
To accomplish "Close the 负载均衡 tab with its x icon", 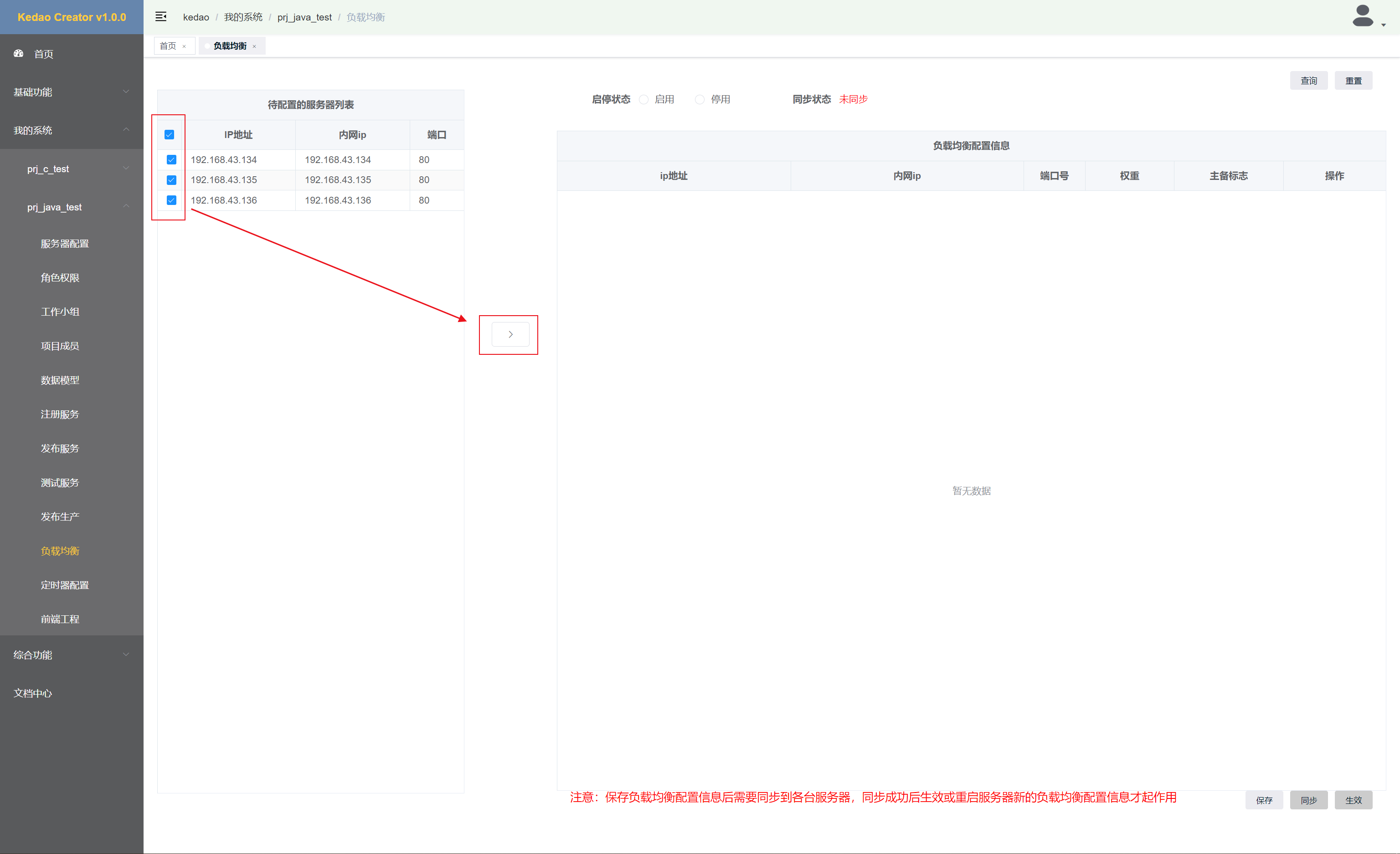I will coord(254,46).
